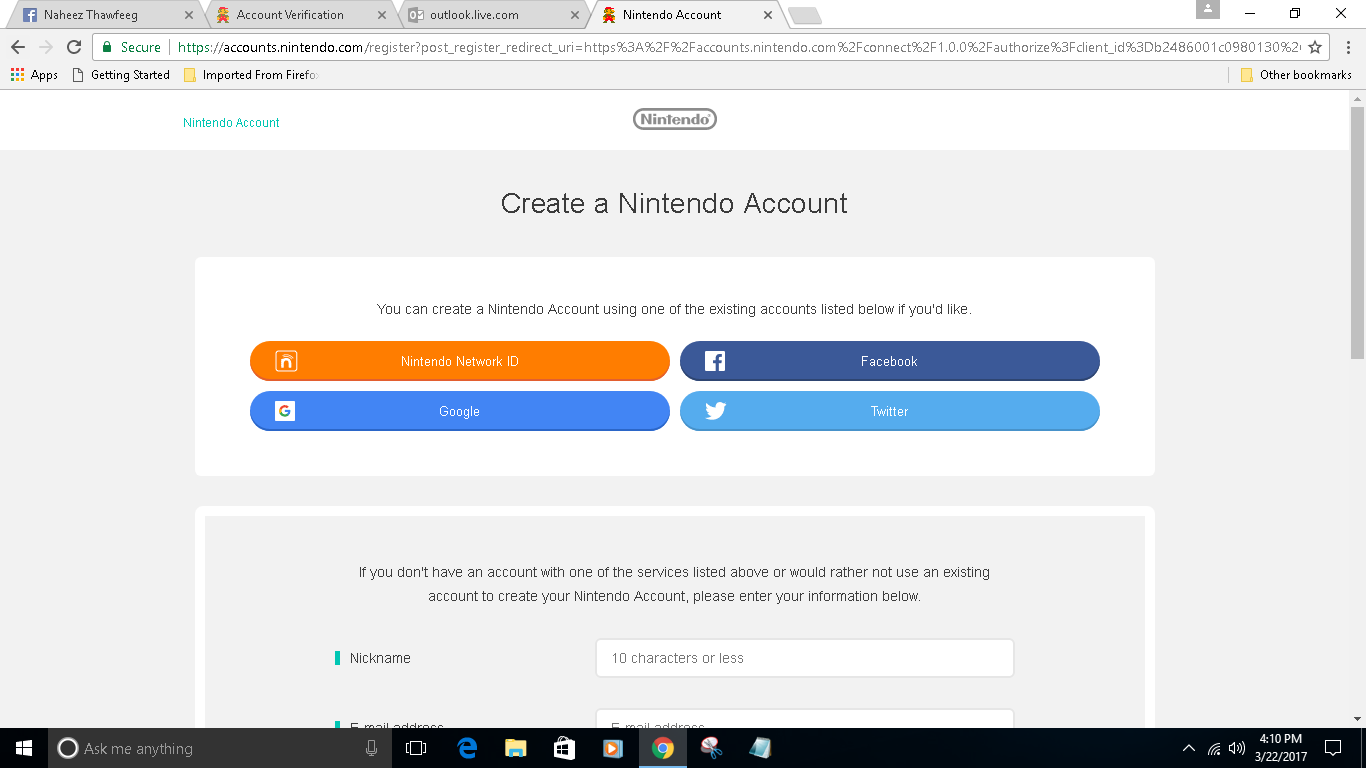Click the Nickname field label
The width and height of the screenshot is (1366, 768).
tap(380, 658)
